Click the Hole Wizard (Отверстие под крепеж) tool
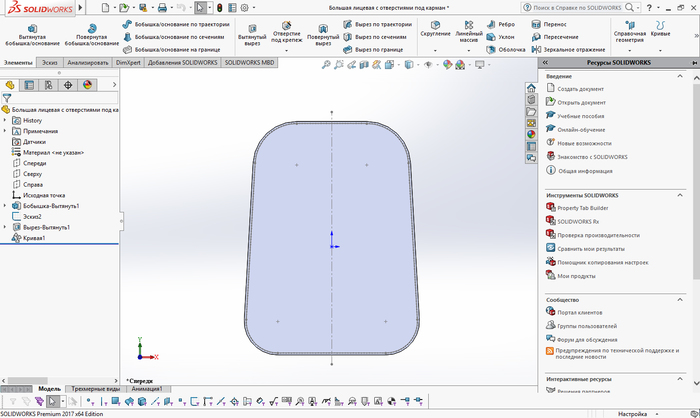700x418 pixels. 287,32
